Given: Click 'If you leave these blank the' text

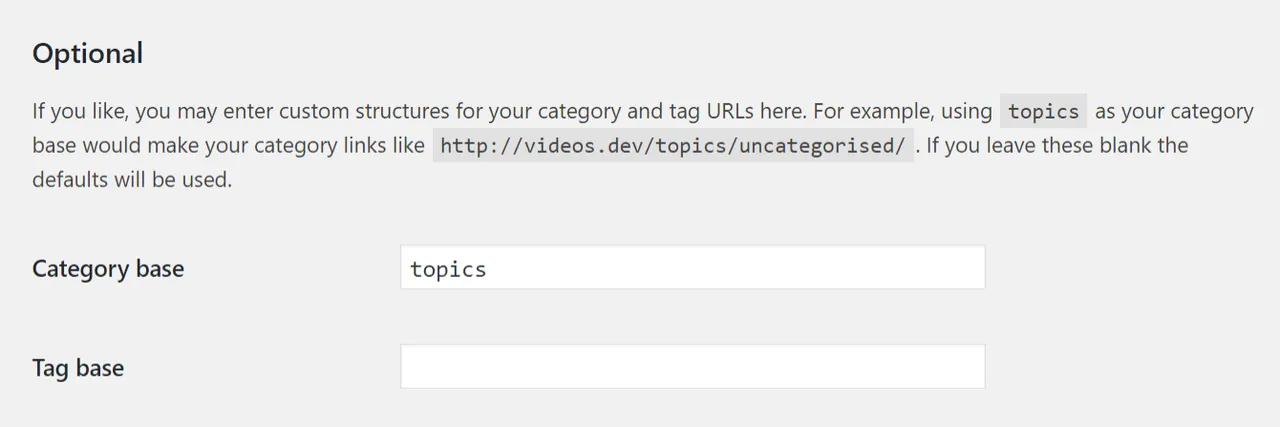Looking at the screenshot, I should tap(1058, 146).
